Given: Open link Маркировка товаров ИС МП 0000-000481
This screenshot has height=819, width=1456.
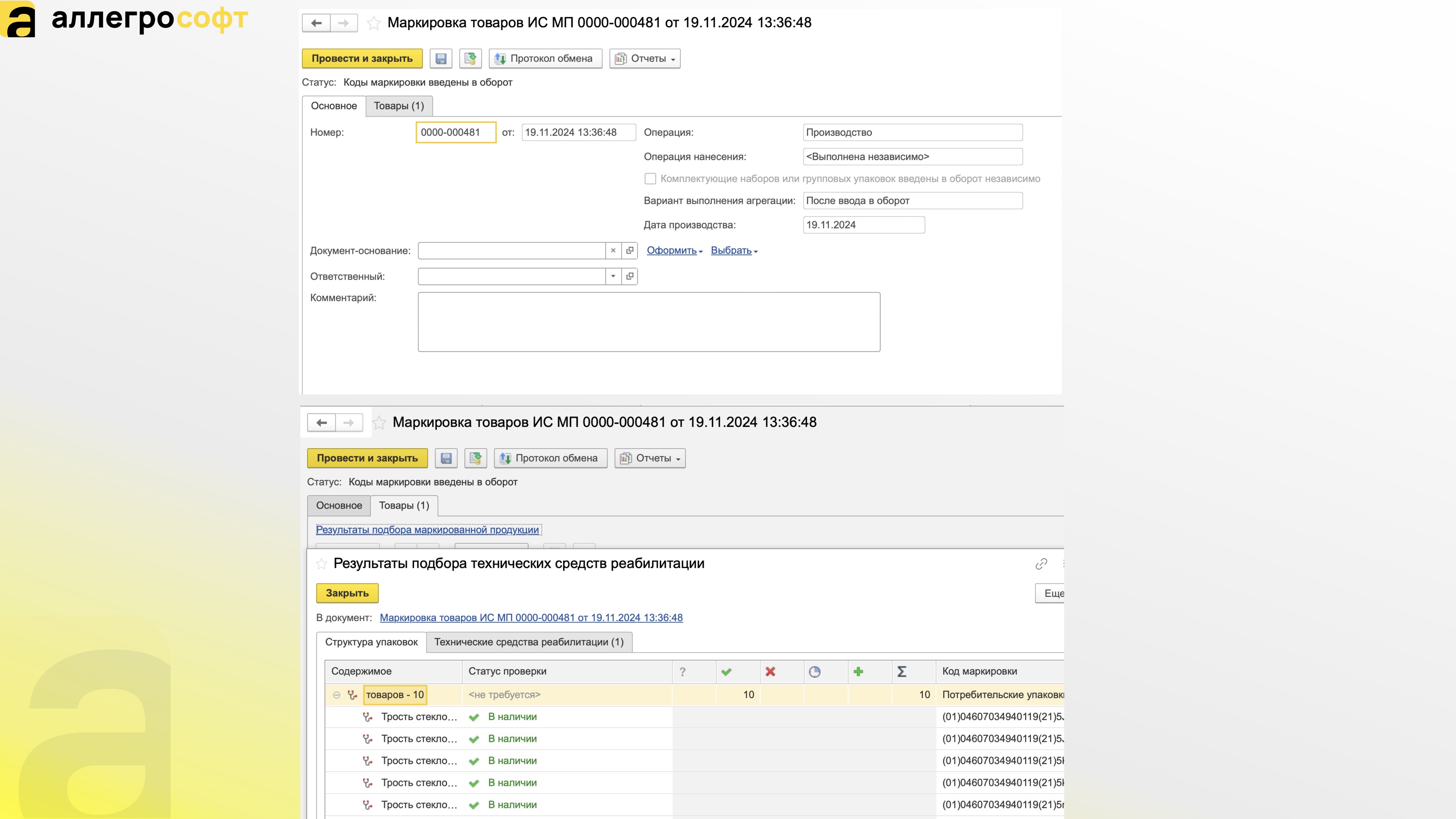Looking at the screenshot, I should click(x=531, y=618).
